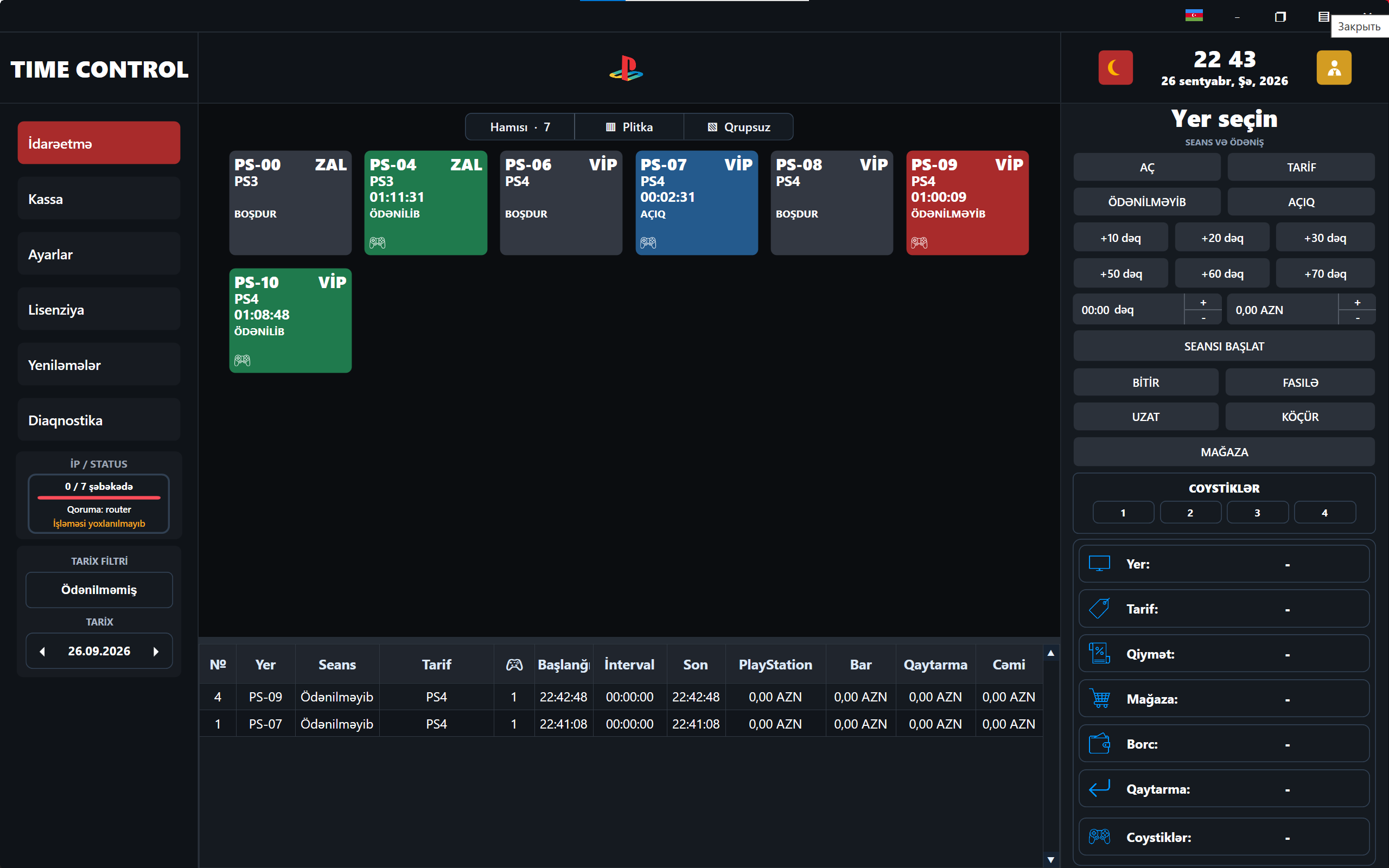Increase the minutes value with plus

click(1203, 302)
